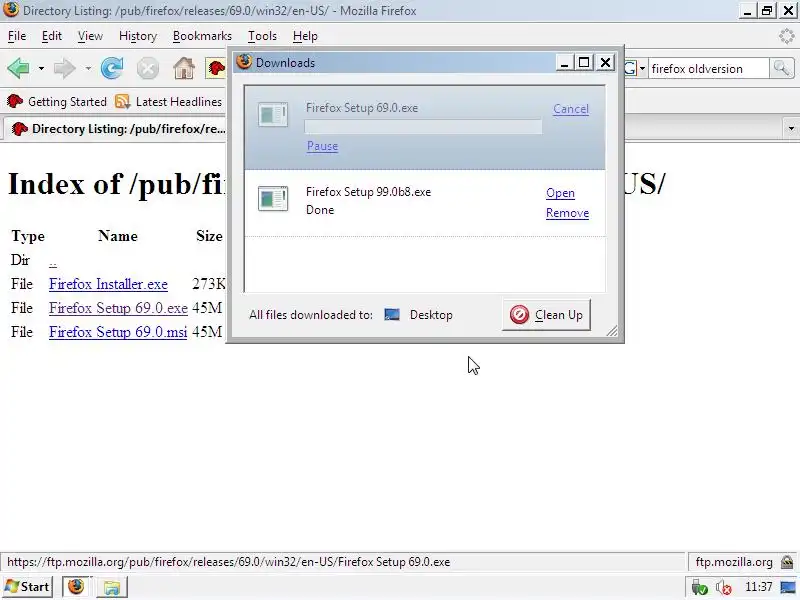The width and height of the screenshot is (800, 600).
Task: Open the Desktop download folder link
Action: pos(418,315)
